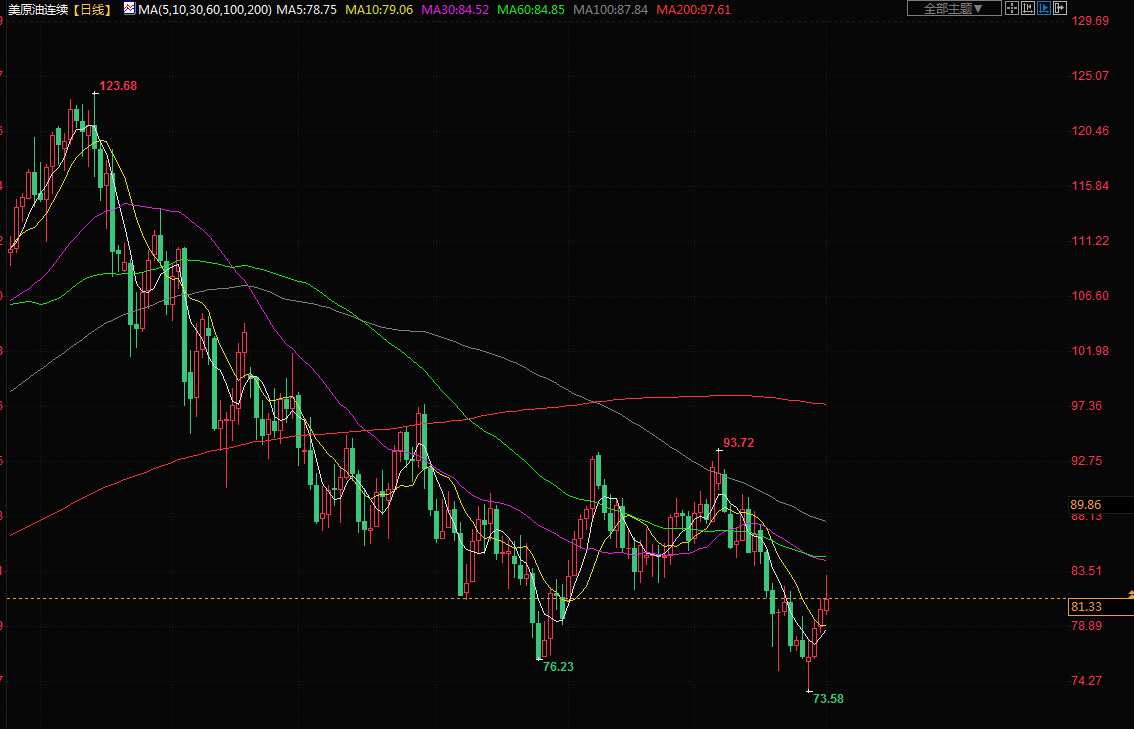Viewport: 1134px width, 729px height.
Task: Click the 81.33 current price tag
Action: [x=1086, y=607]
